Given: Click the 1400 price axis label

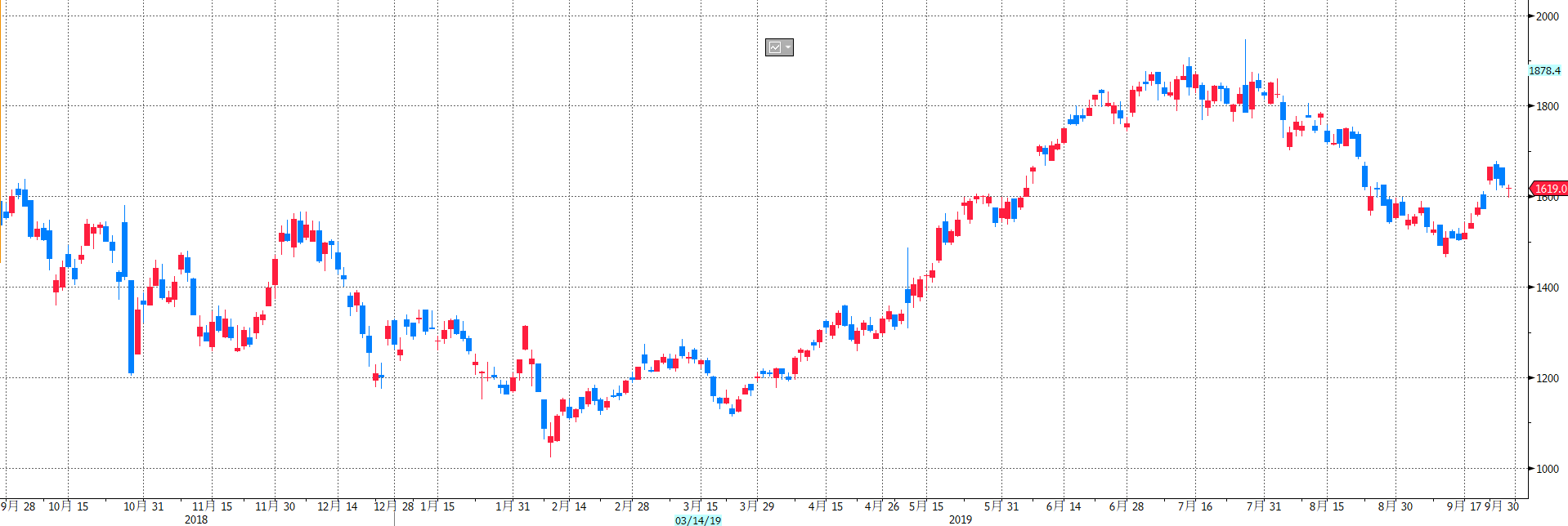Looking at the screenshot, I should [1547, 288].
